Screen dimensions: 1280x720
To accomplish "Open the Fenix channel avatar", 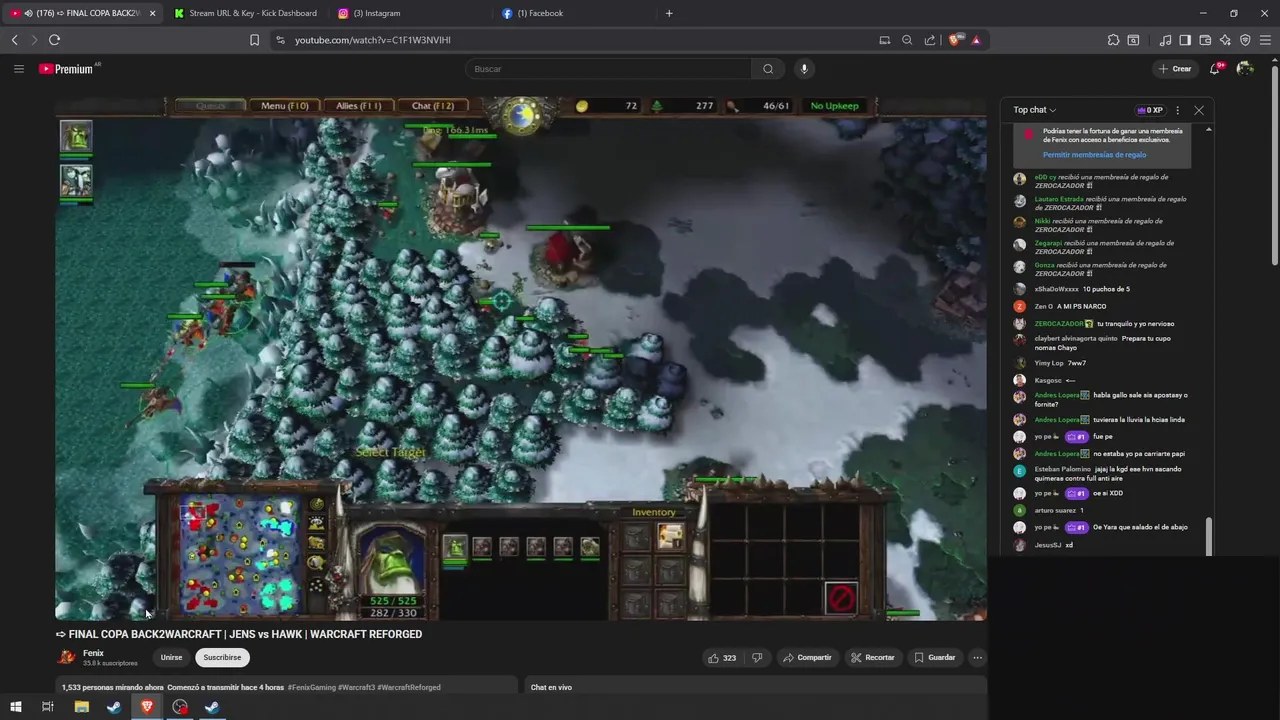I will coord(66,657).
